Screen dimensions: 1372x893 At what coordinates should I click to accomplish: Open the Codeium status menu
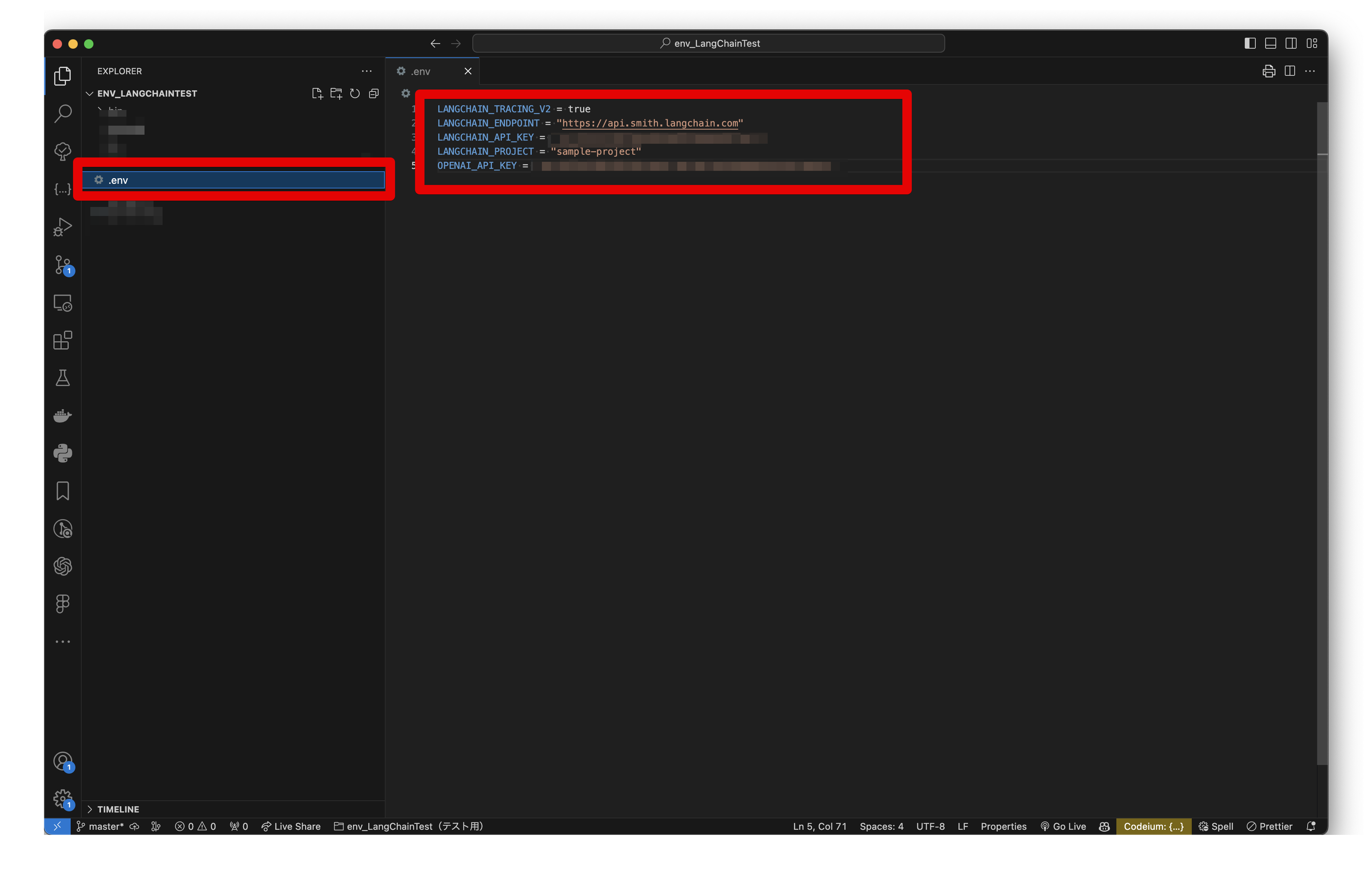click(x=1153, y=826)
